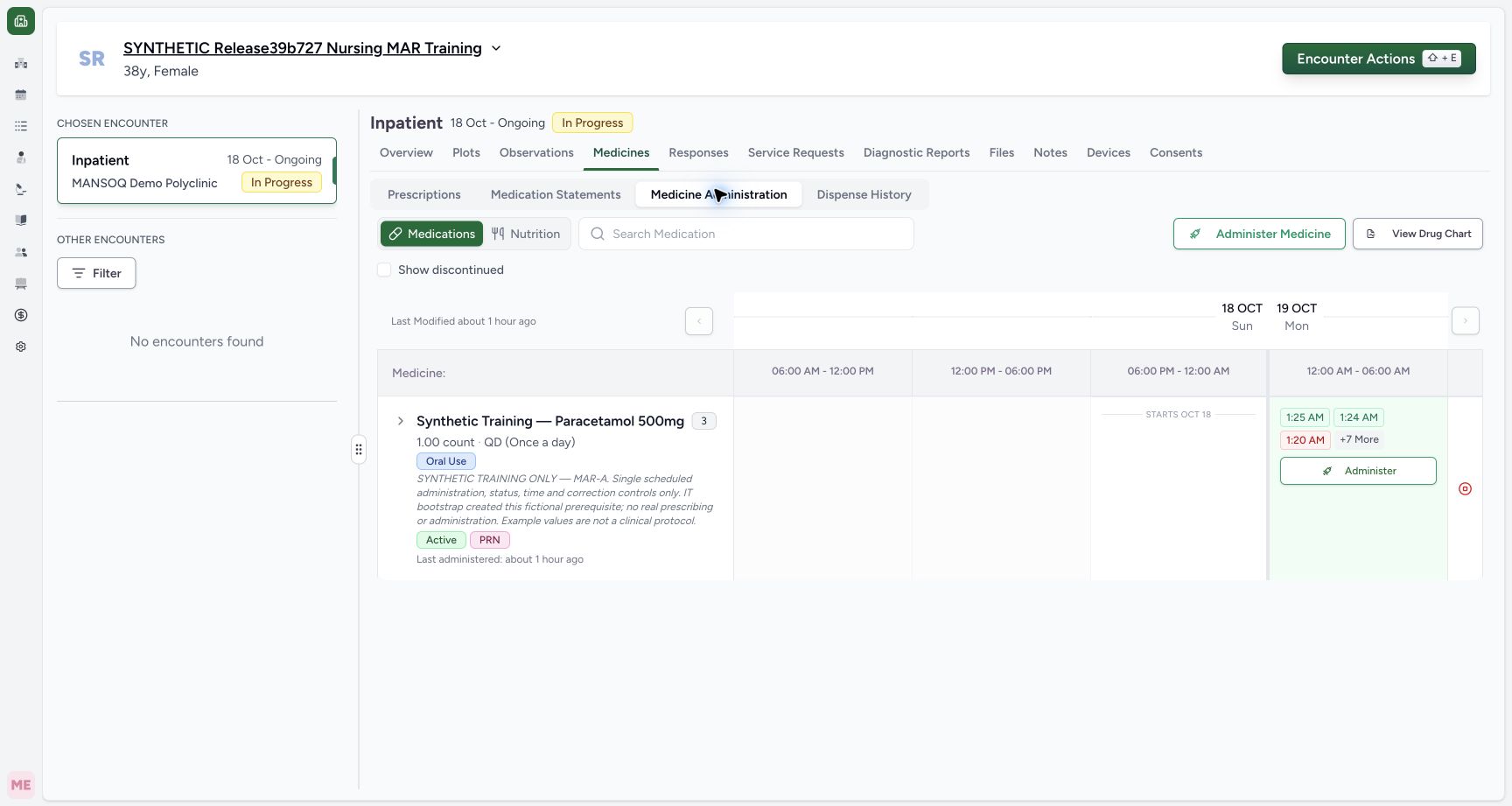Click the microscope lab icon in sidebar
1512x806 pixels.
(21, 189)
